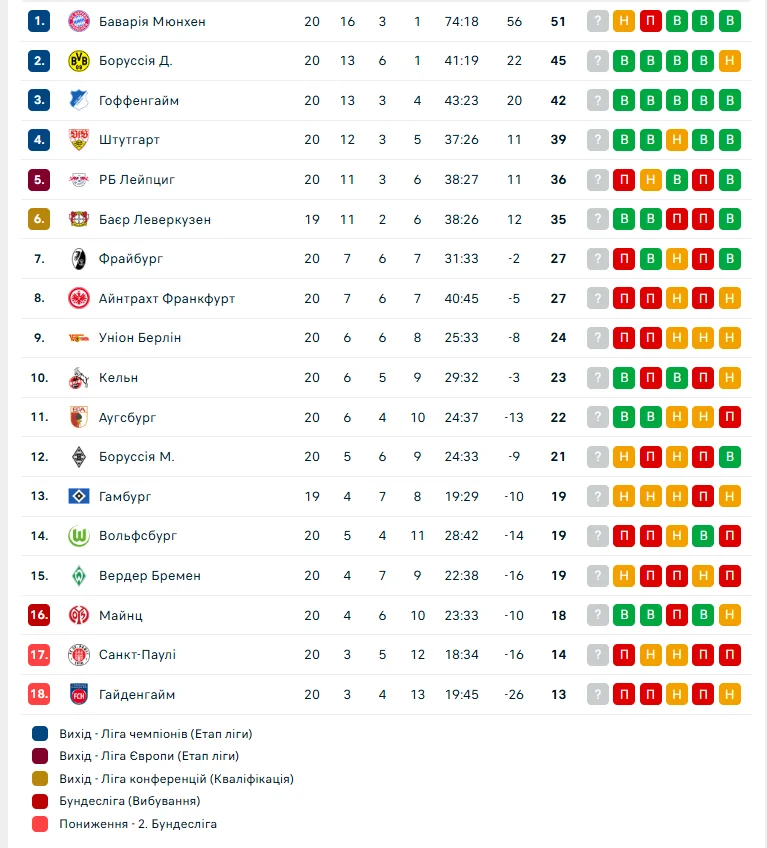Image resolution: width=767 pixels, height=848 pixels.
Task: Click the Werder Bremen diamond logo
Action: point(79,576)
